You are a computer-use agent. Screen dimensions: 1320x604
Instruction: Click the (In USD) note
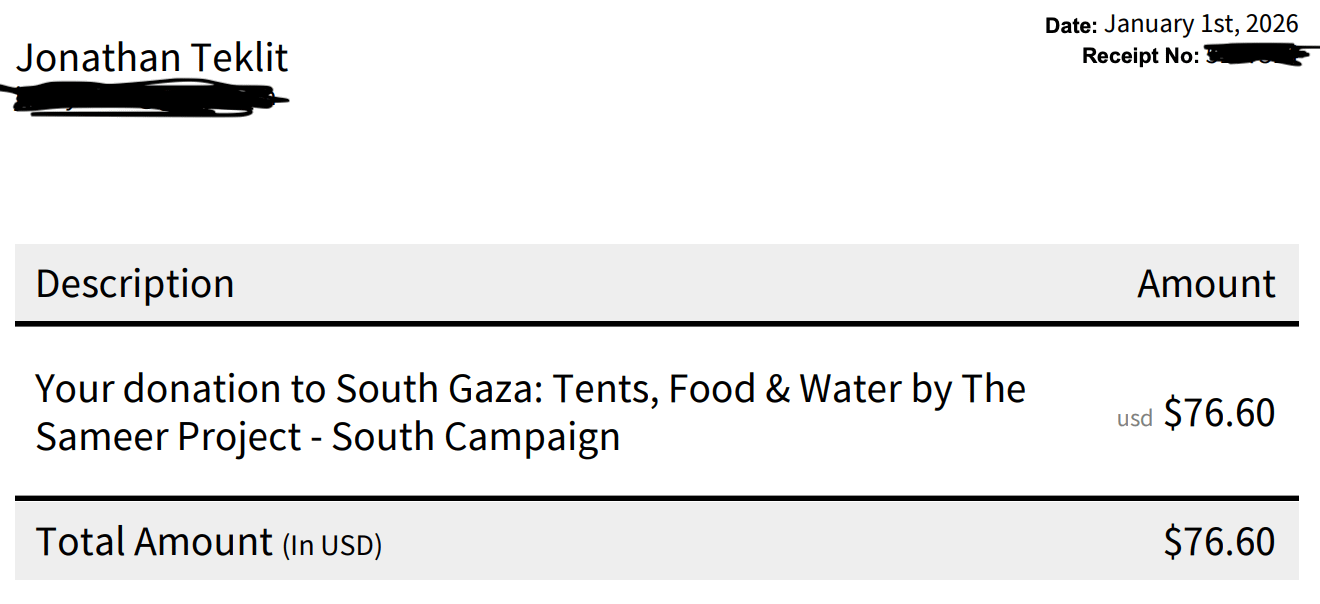[x=332, y=545]
